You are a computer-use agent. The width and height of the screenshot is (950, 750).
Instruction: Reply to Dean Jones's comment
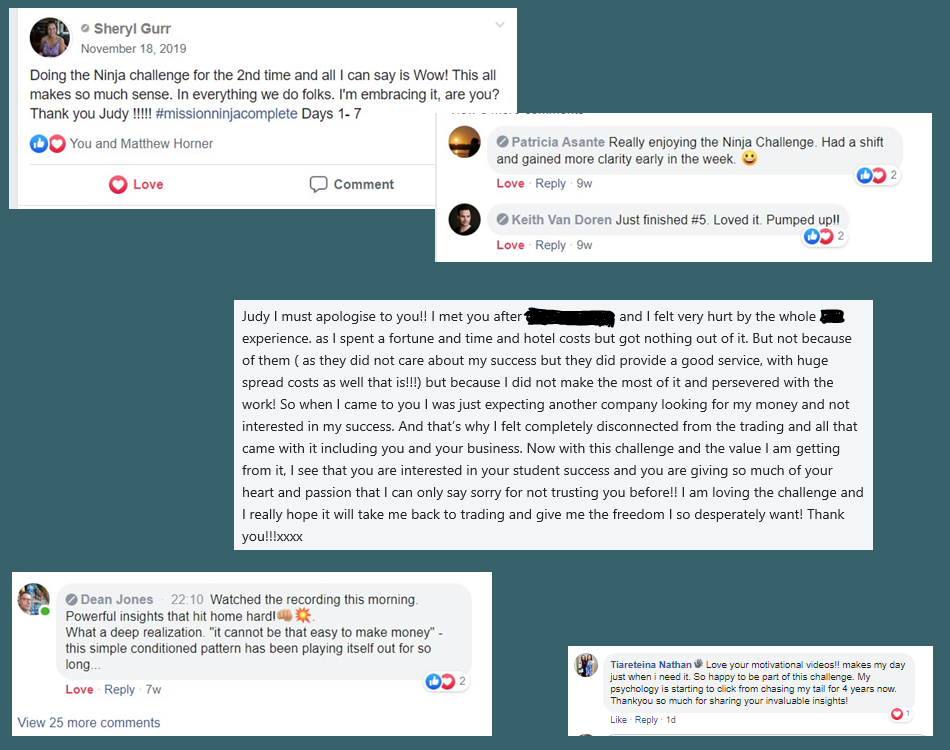click(120, 689)
